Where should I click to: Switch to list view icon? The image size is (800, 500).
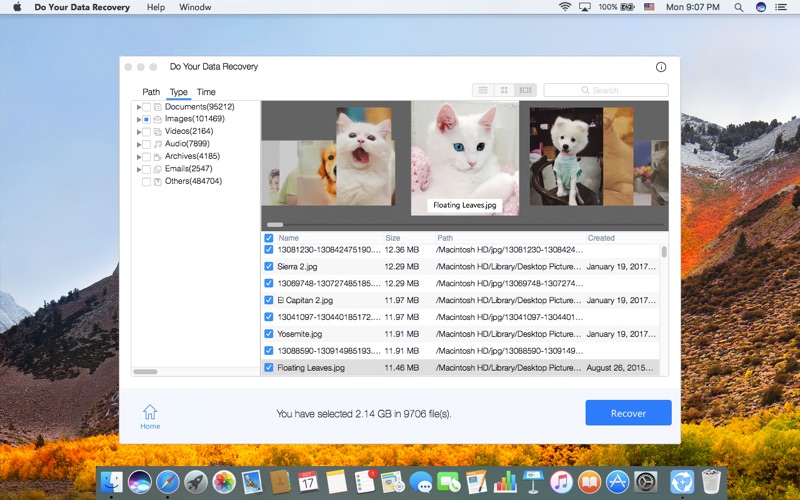tap(483, 90)
